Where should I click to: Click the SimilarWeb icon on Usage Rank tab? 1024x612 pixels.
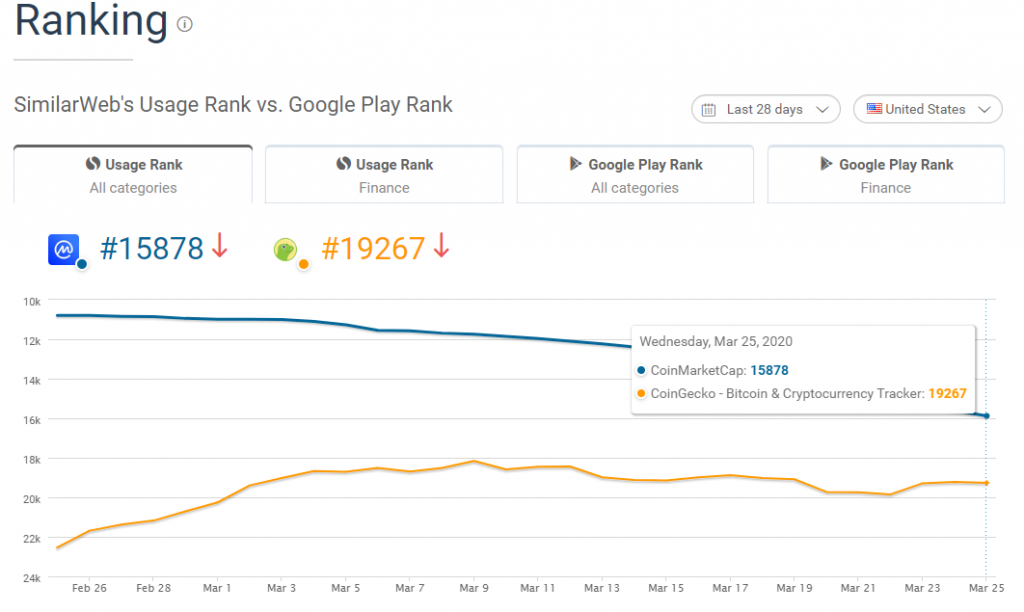[93, 165]
